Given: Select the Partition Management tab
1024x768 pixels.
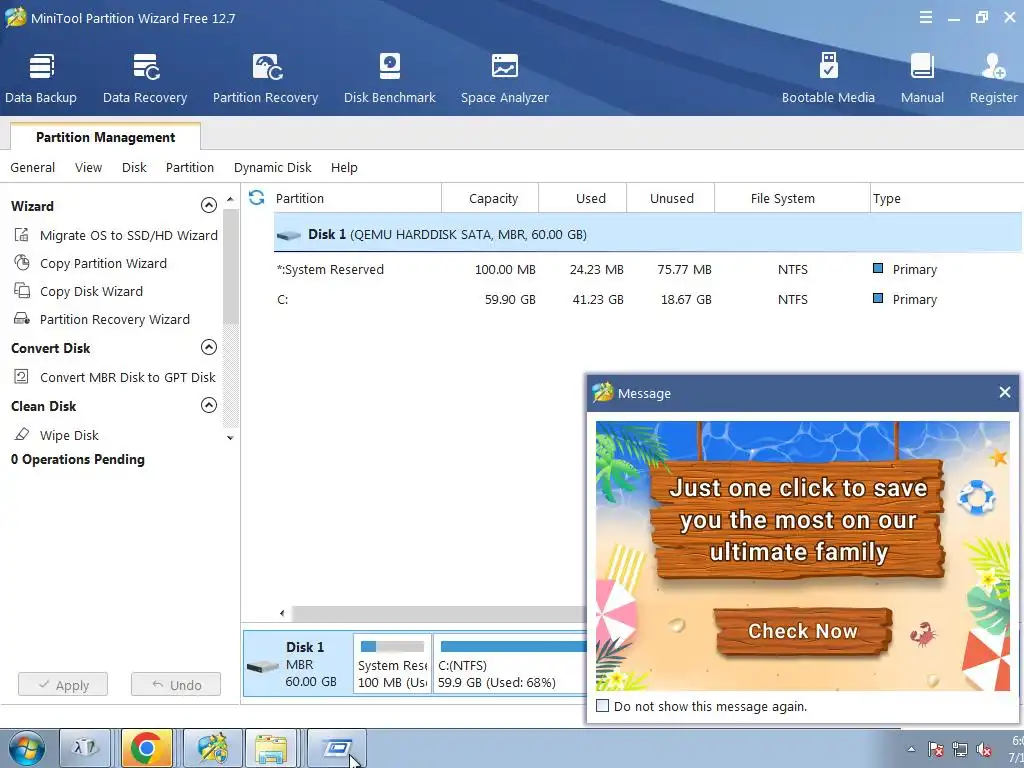Looking at the screenshot, I should (105, 136).
